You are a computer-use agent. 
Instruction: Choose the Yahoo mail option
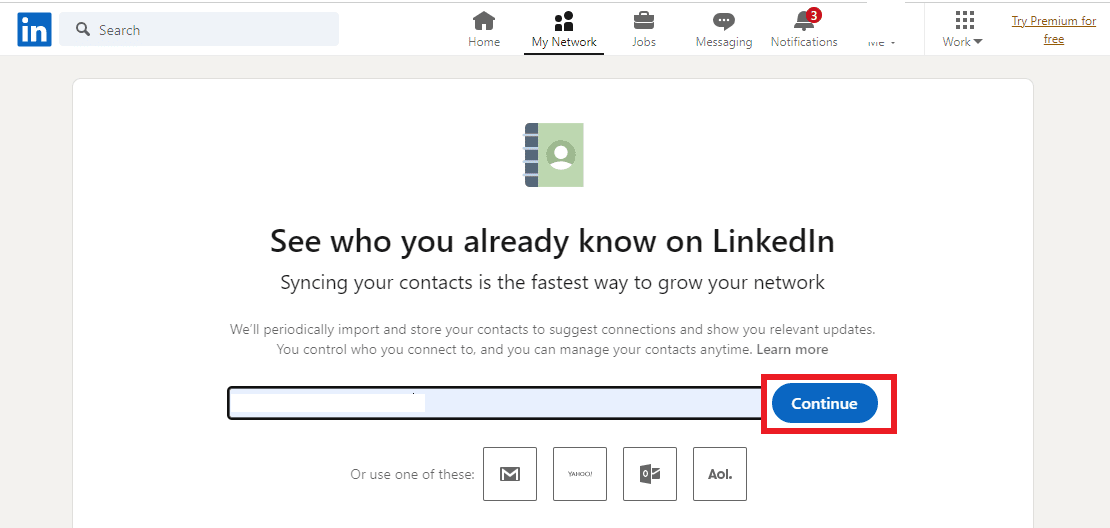click(580, 474)
